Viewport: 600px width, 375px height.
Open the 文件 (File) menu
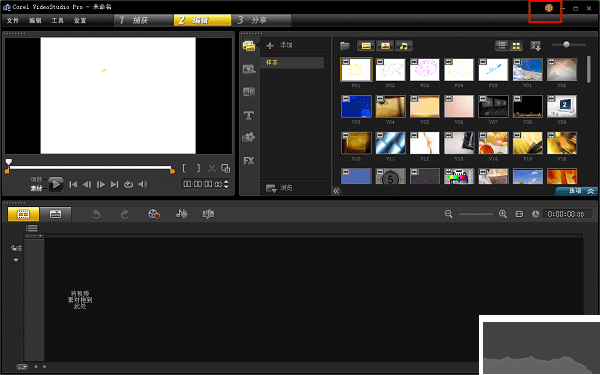pos(13,21)
